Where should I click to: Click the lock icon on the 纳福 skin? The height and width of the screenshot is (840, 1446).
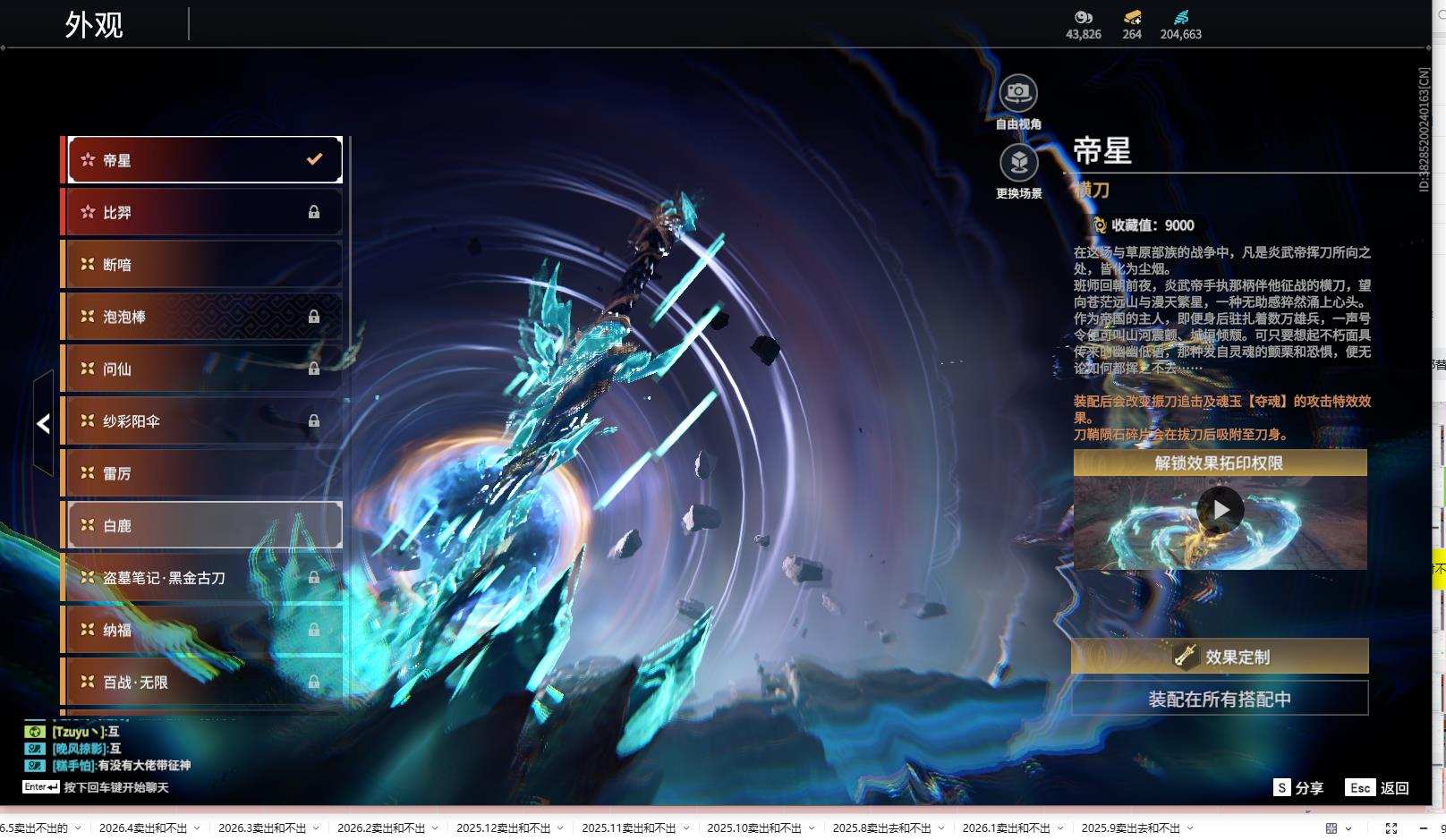tap(314, 630)
